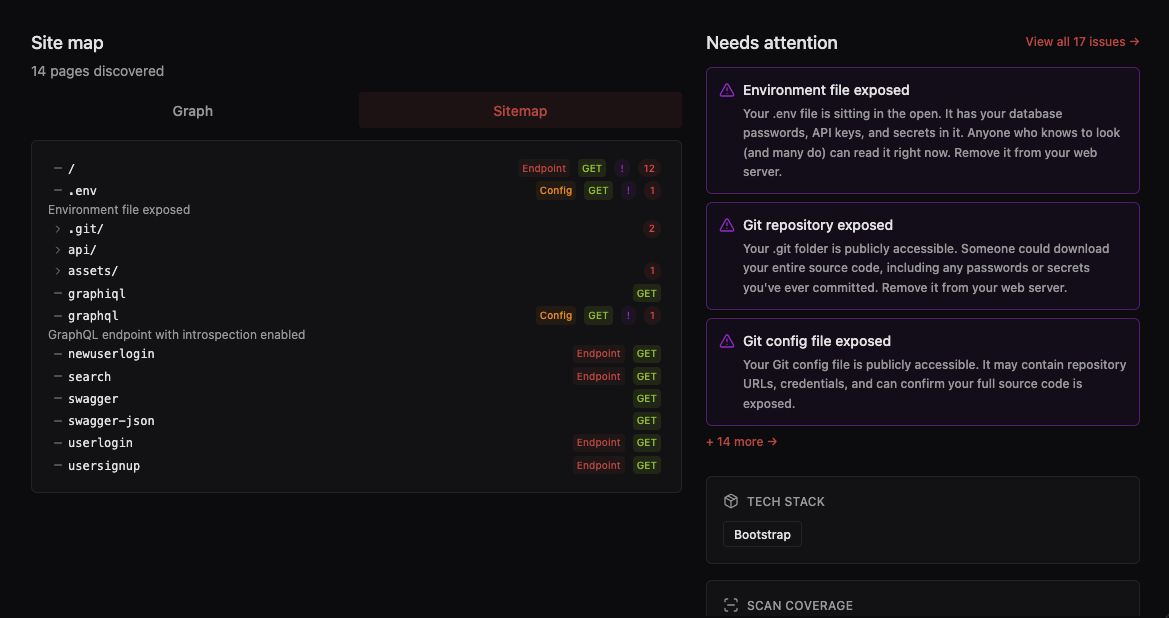Click the purple exclamation badge on the .env row

tap(628, 190)
